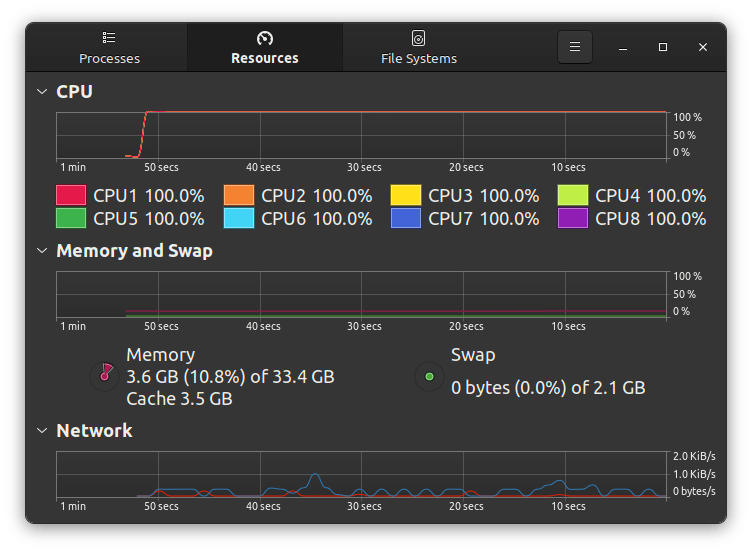The width and height of the screenshot is (752, 552).
Task: Switch to the Processes tab
Action: 109,47
